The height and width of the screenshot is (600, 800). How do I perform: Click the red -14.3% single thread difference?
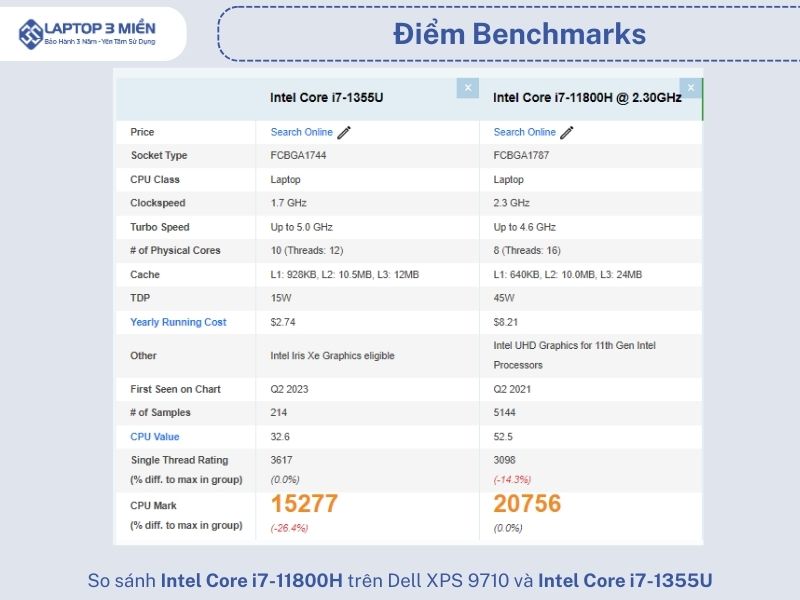(x=512, y=479)
